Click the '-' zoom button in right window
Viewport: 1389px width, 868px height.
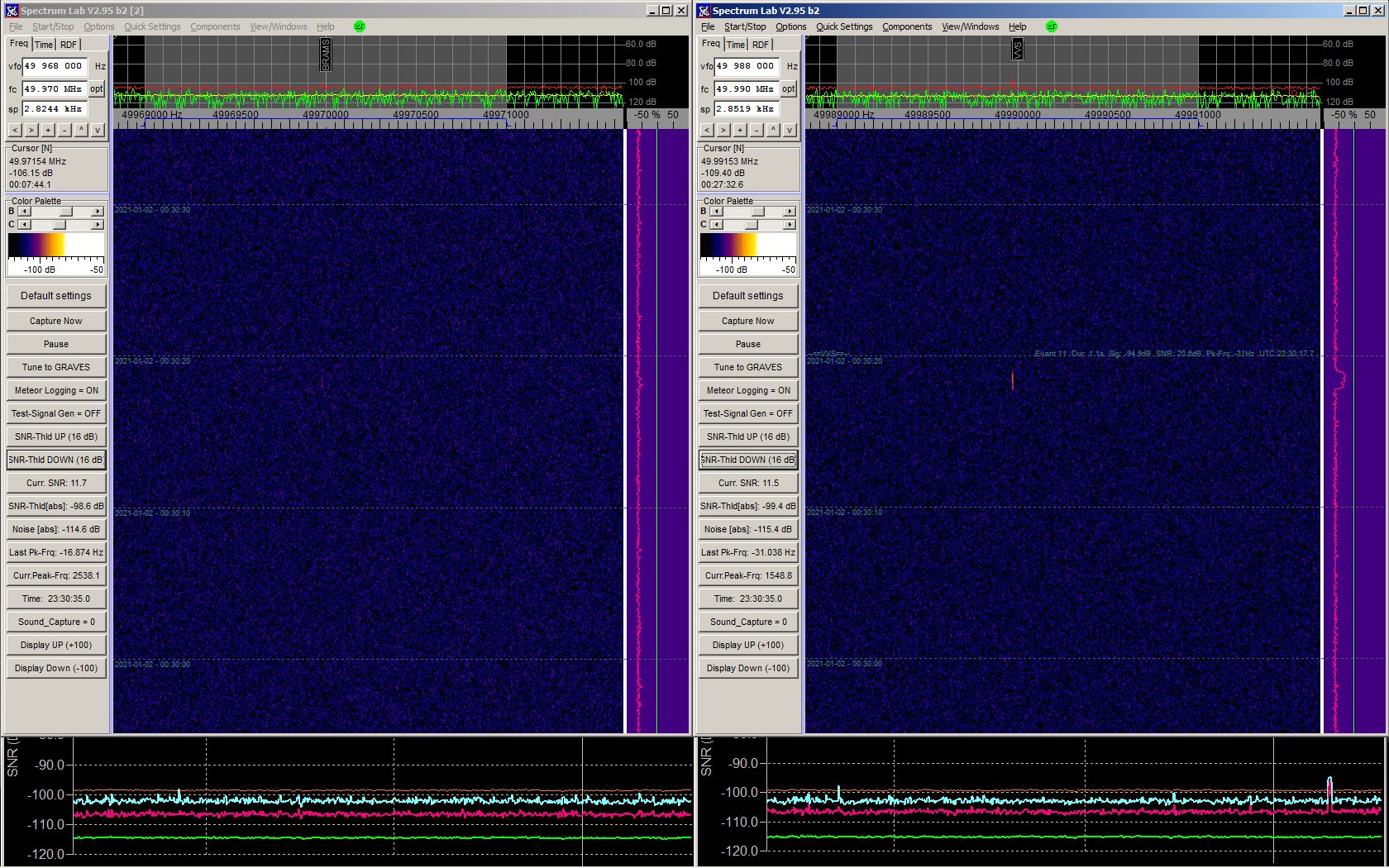757,130
